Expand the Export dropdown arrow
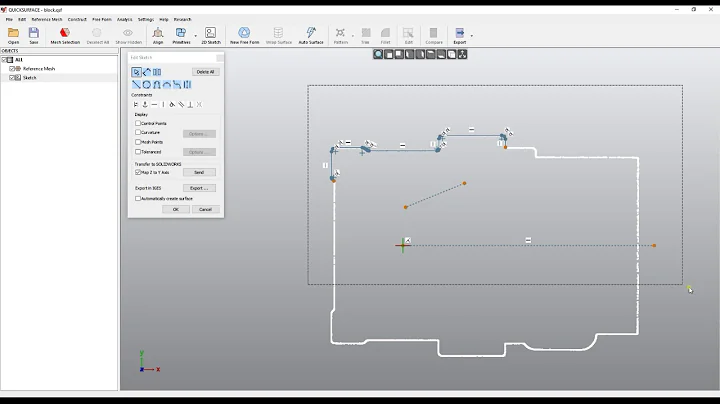 point(472,36)
